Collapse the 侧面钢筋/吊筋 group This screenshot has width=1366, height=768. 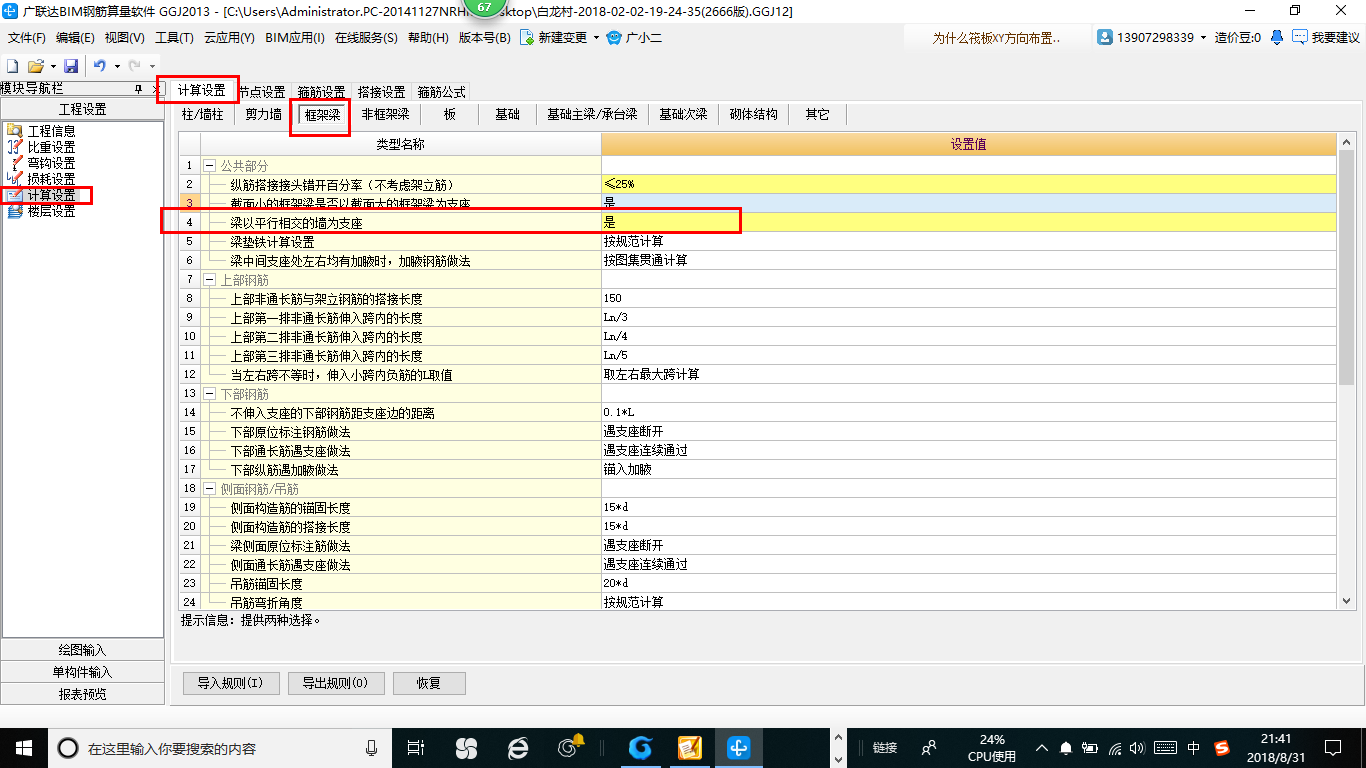[x=210, y=489]
